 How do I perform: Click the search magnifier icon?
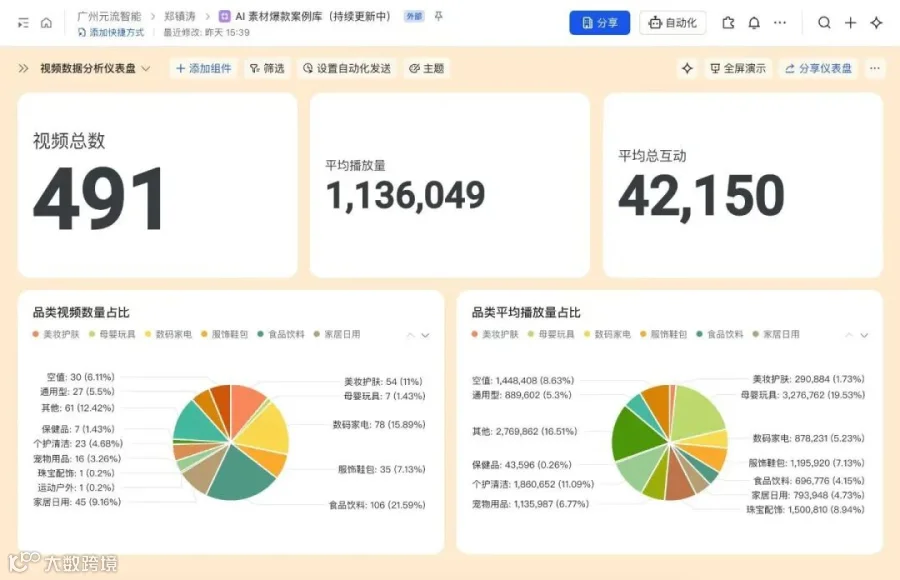[824, 23]
